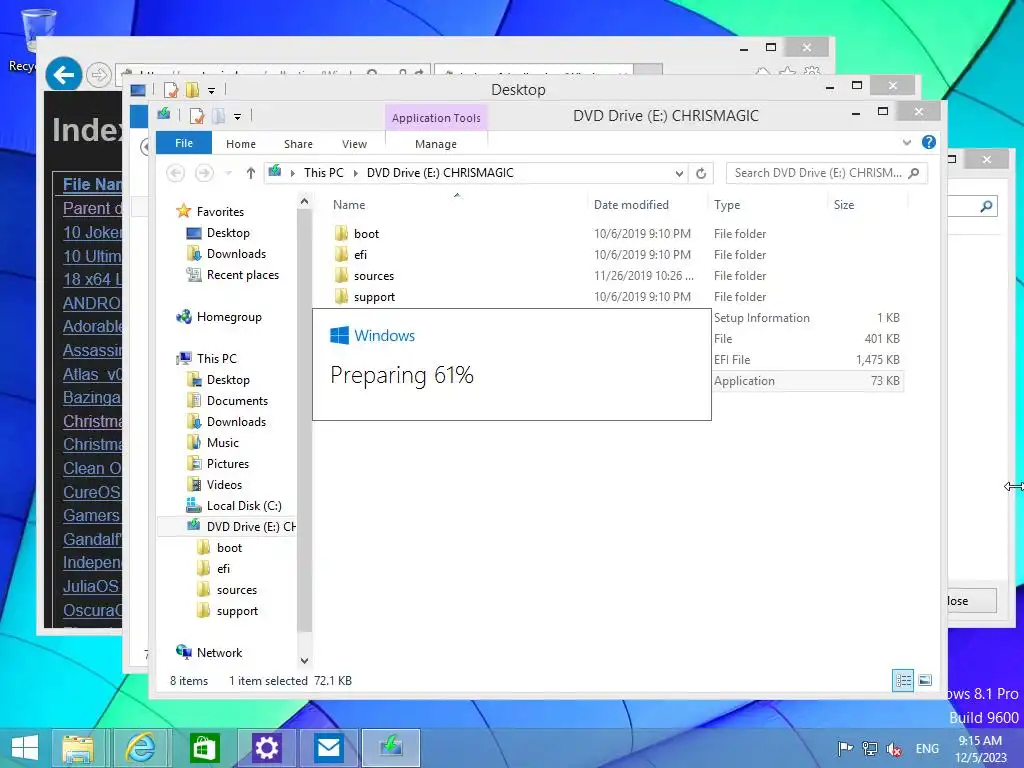This screenshot has height=768, width=1024.
Task: Sort files by the Size column
Action: click(844, 204)
